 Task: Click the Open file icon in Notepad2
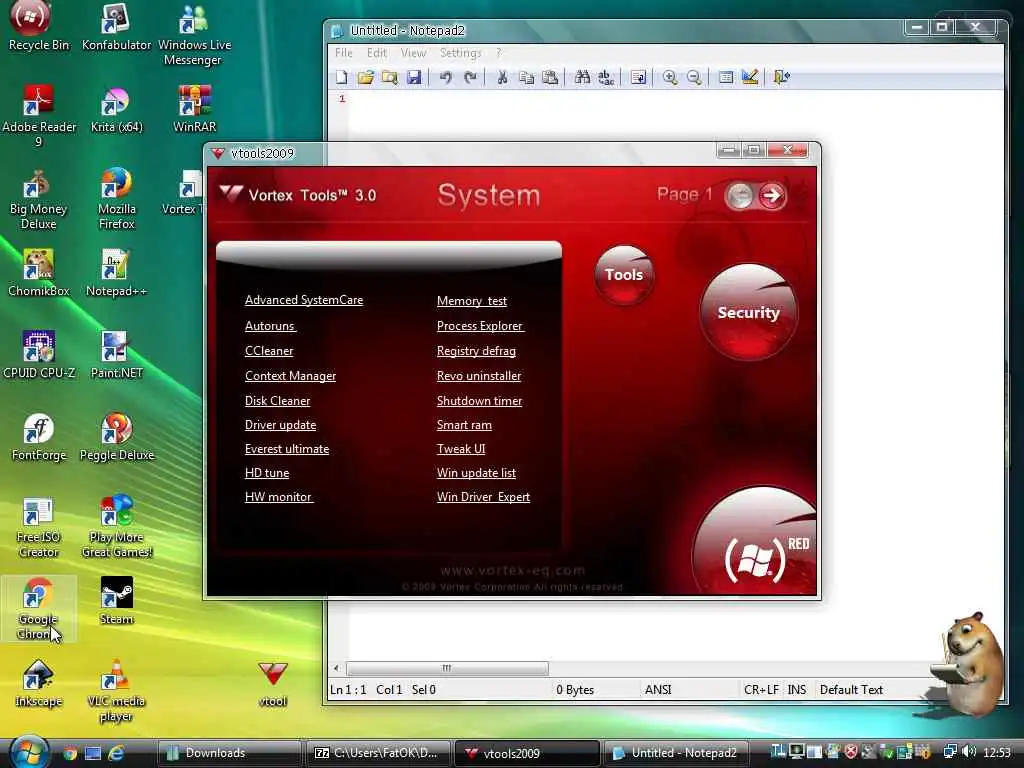[366, 77]
